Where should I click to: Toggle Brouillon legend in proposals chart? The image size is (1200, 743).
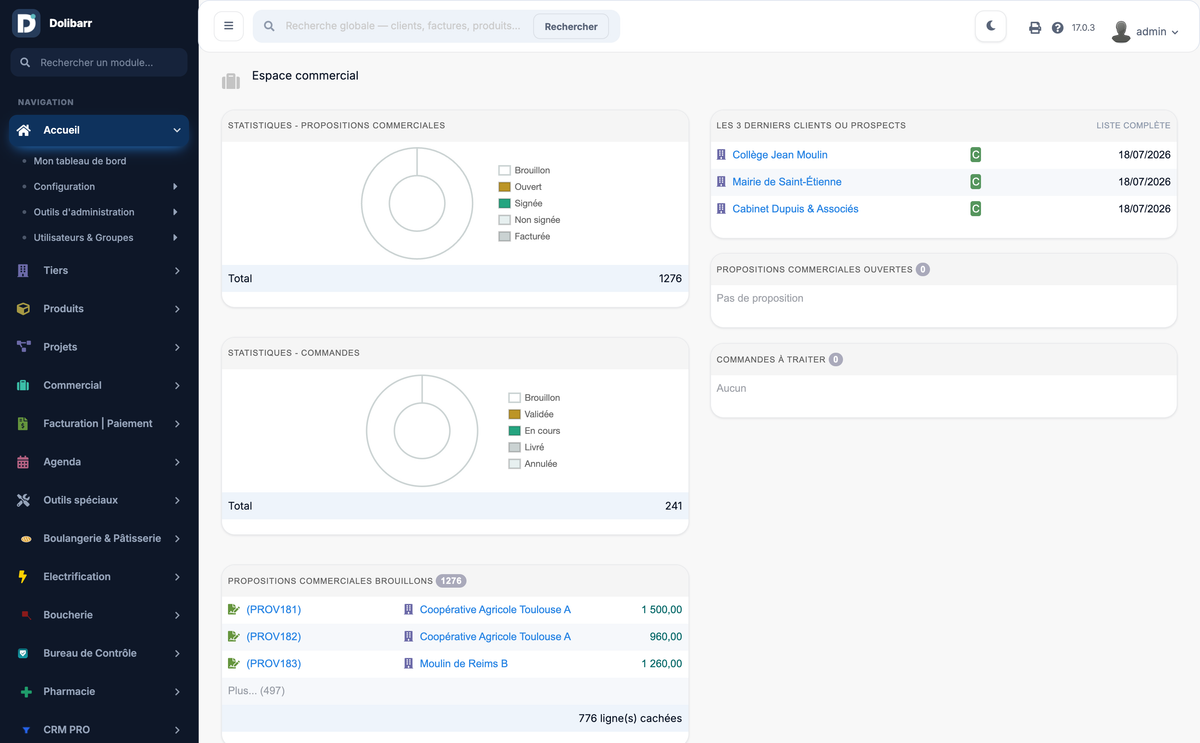(524, 171)
